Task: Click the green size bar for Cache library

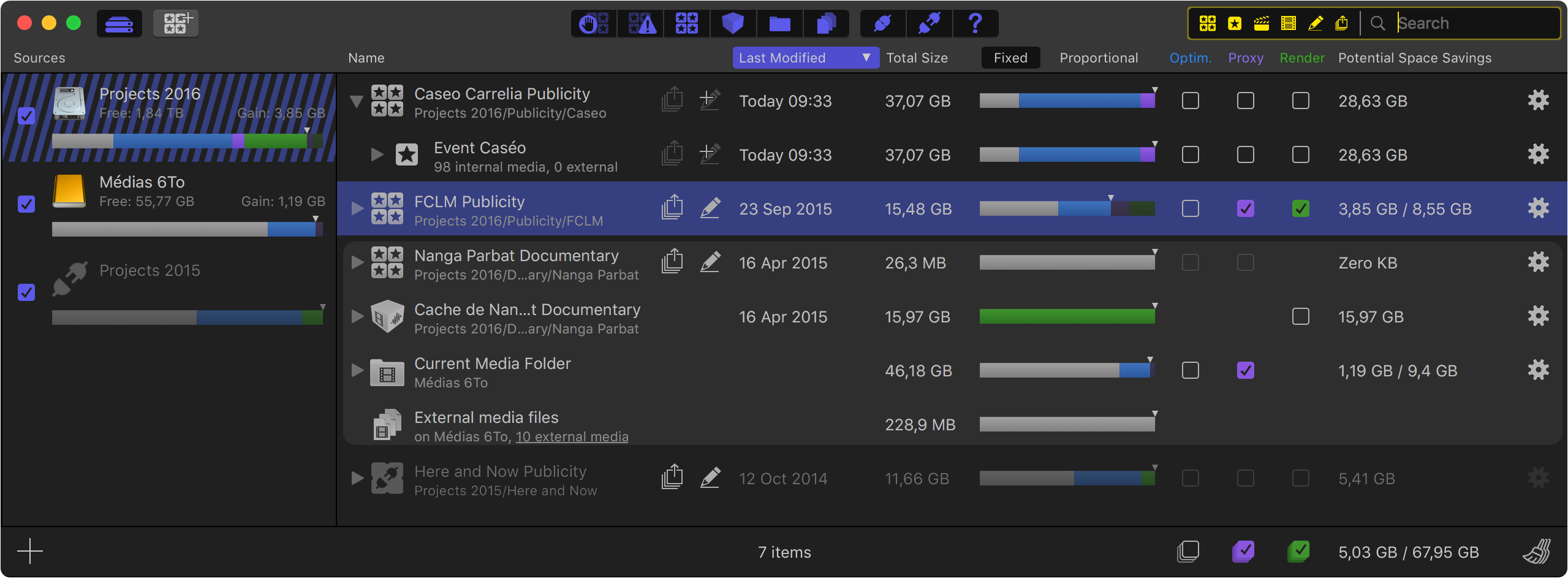Action: coord(1066,317)
